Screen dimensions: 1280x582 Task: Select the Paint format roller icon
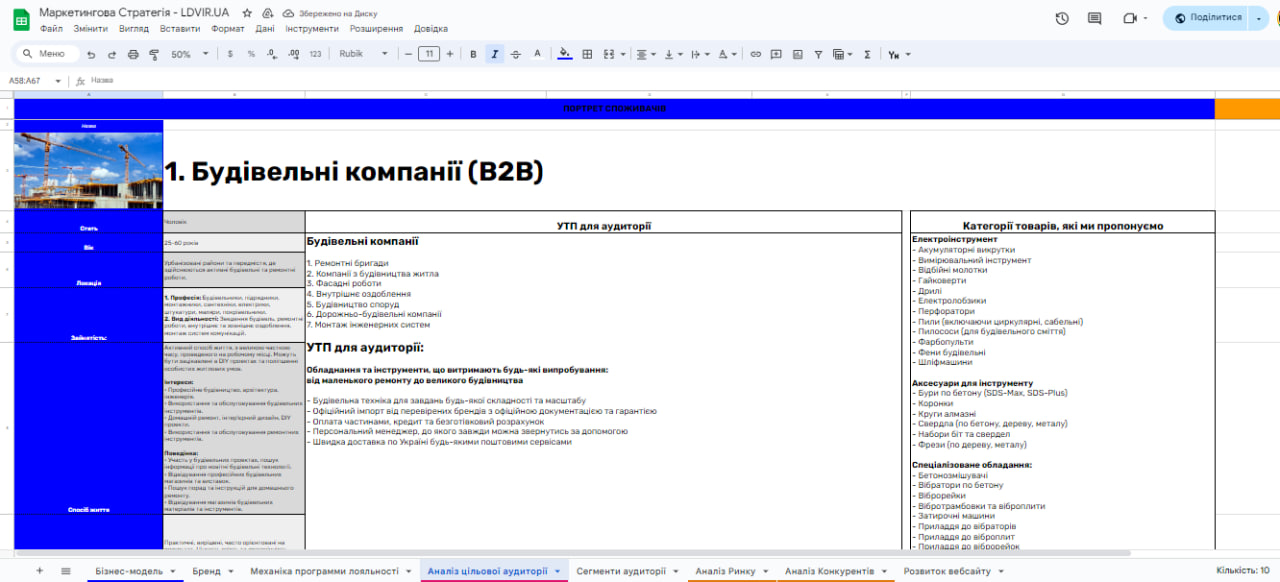pos(153,54)
